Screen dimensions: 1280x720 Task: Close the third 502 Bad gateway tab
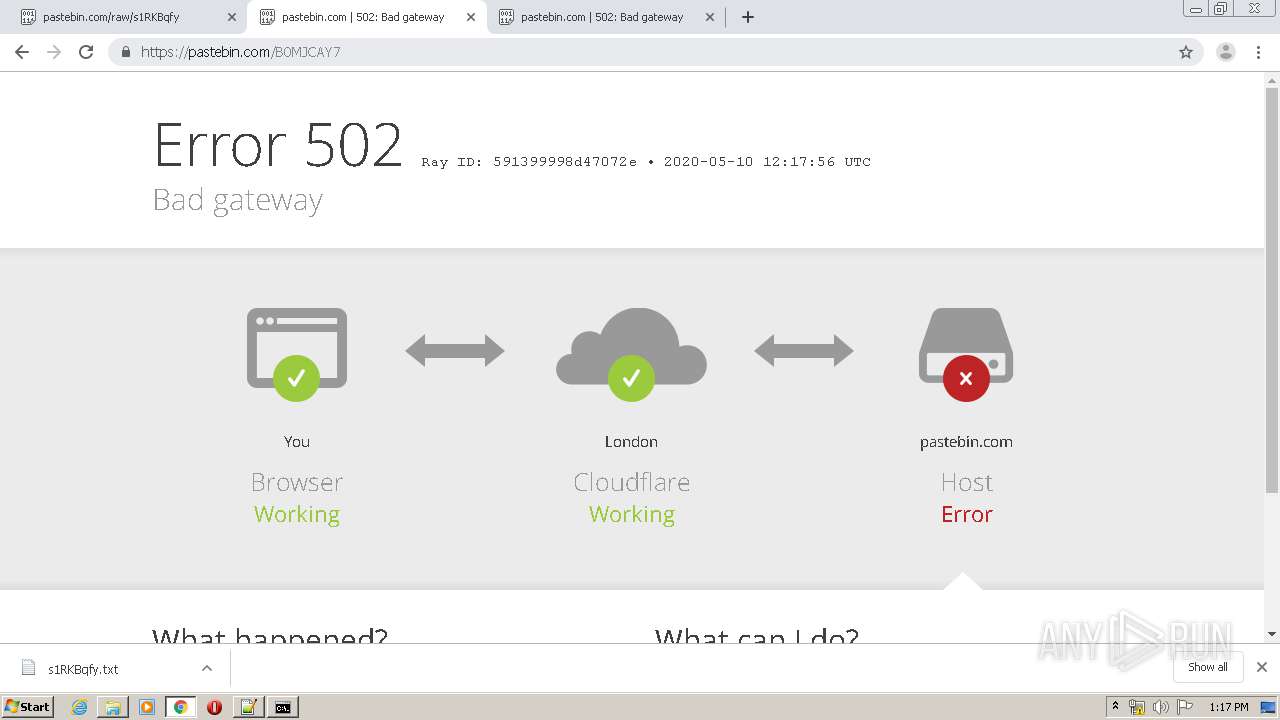(x=710, y=17)
